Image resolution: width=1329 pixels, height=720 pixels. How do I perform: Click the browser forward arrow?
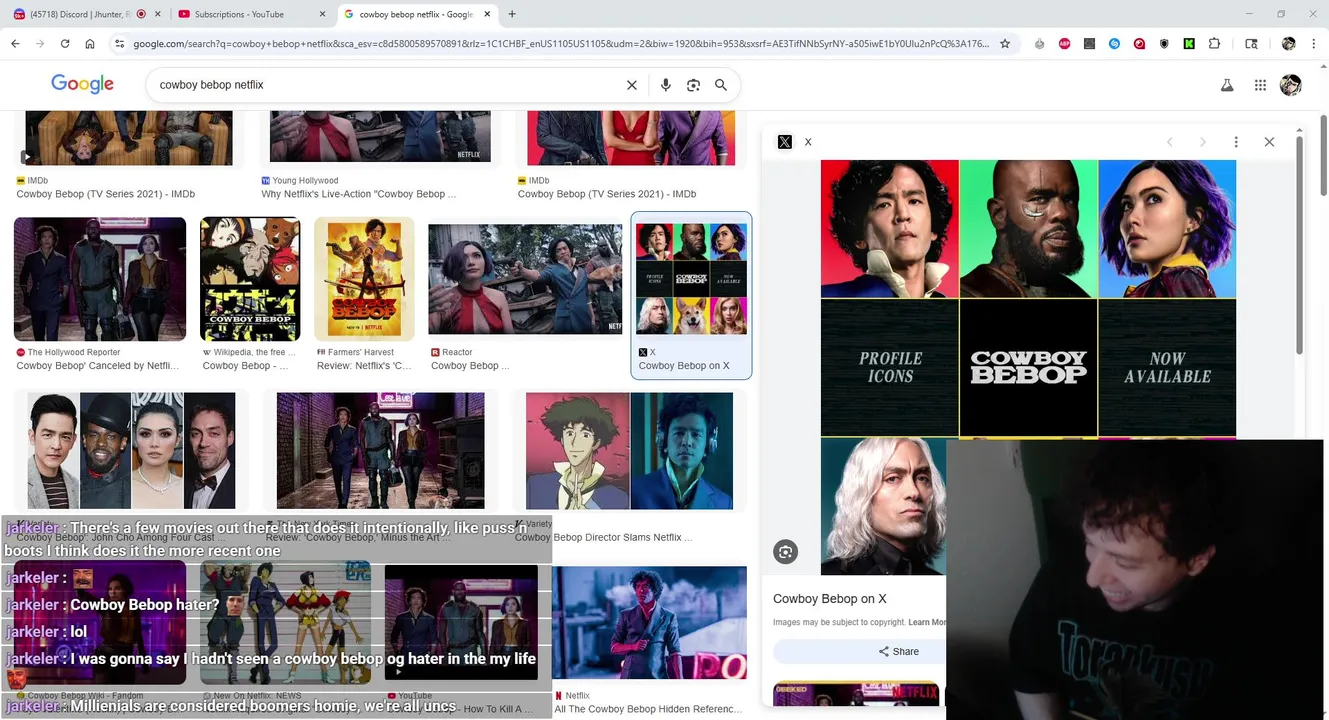[x=40, y=44]
